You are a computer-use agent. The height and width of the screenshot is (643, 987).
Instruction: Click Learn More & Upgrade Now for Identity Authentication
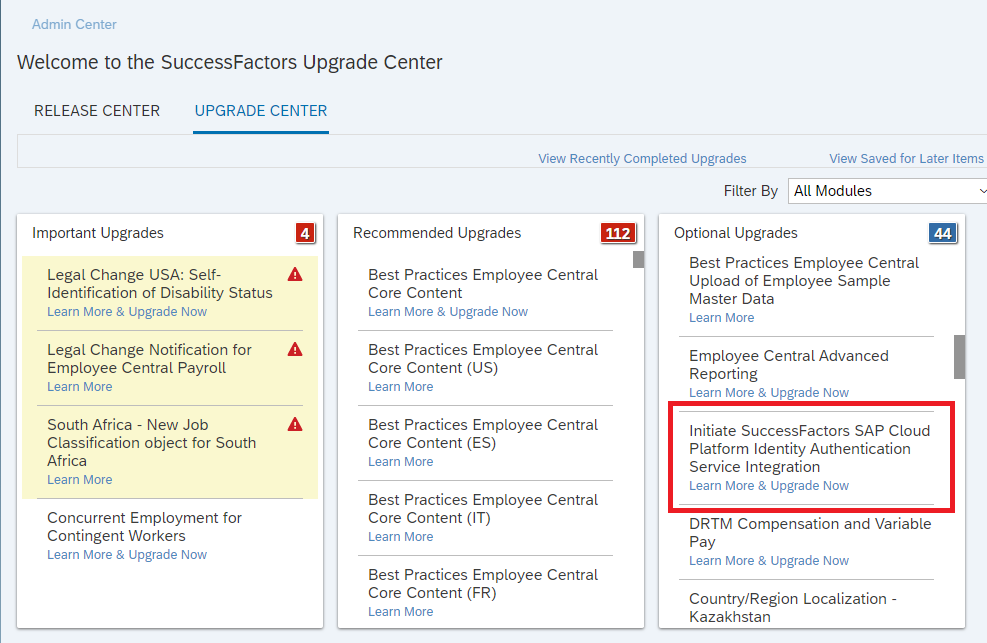click(769, 486)
